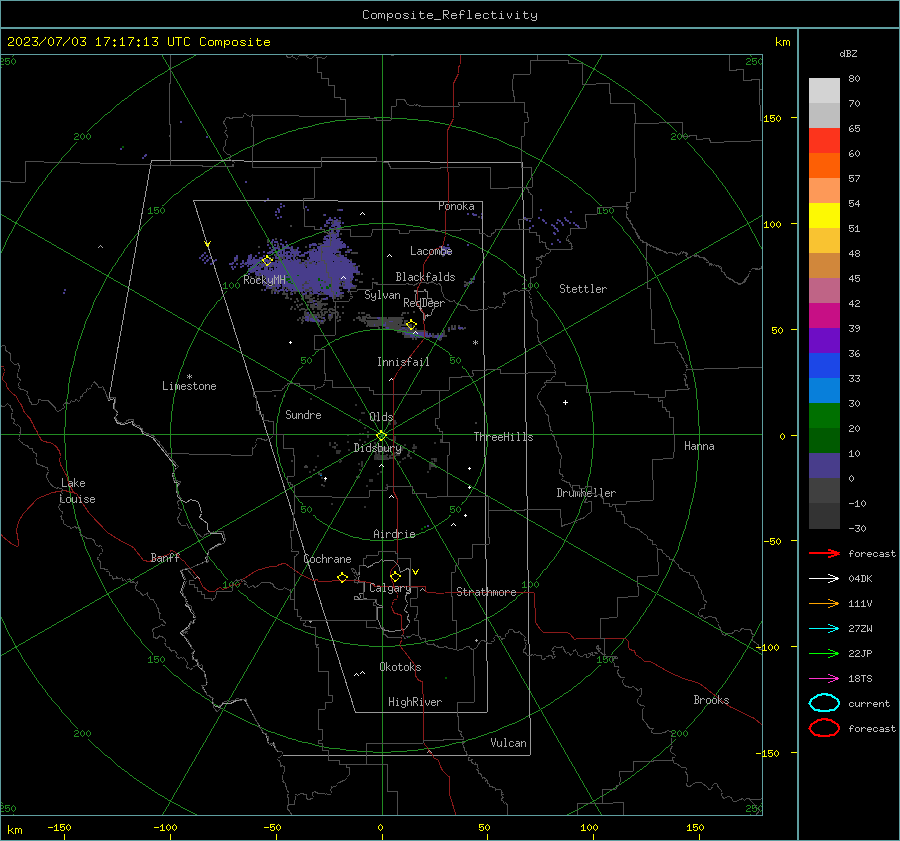Click the HighRiver label
Image resolution: width=900 pixels, height=841 pixels.
(x=415, y=702)
